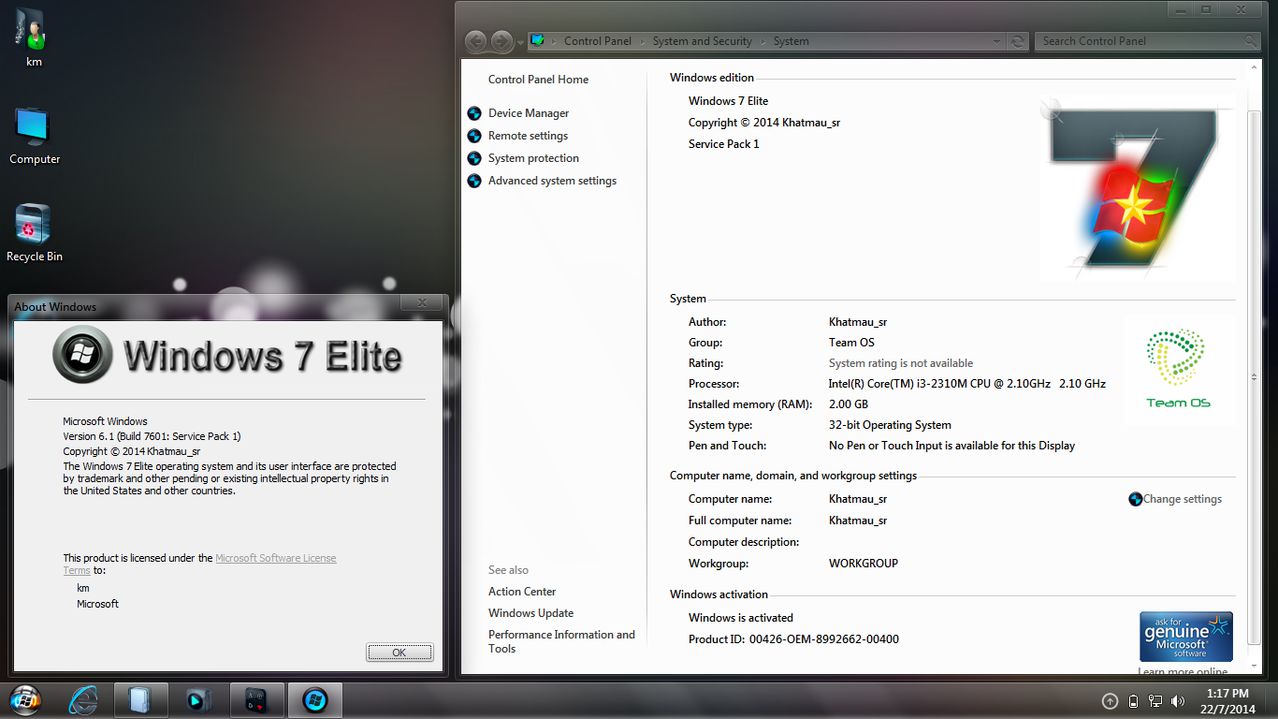Open the recent pages dropdown beside navigation arrows
The height and width of the screenshot is (719, 1278).
point(520,41)
